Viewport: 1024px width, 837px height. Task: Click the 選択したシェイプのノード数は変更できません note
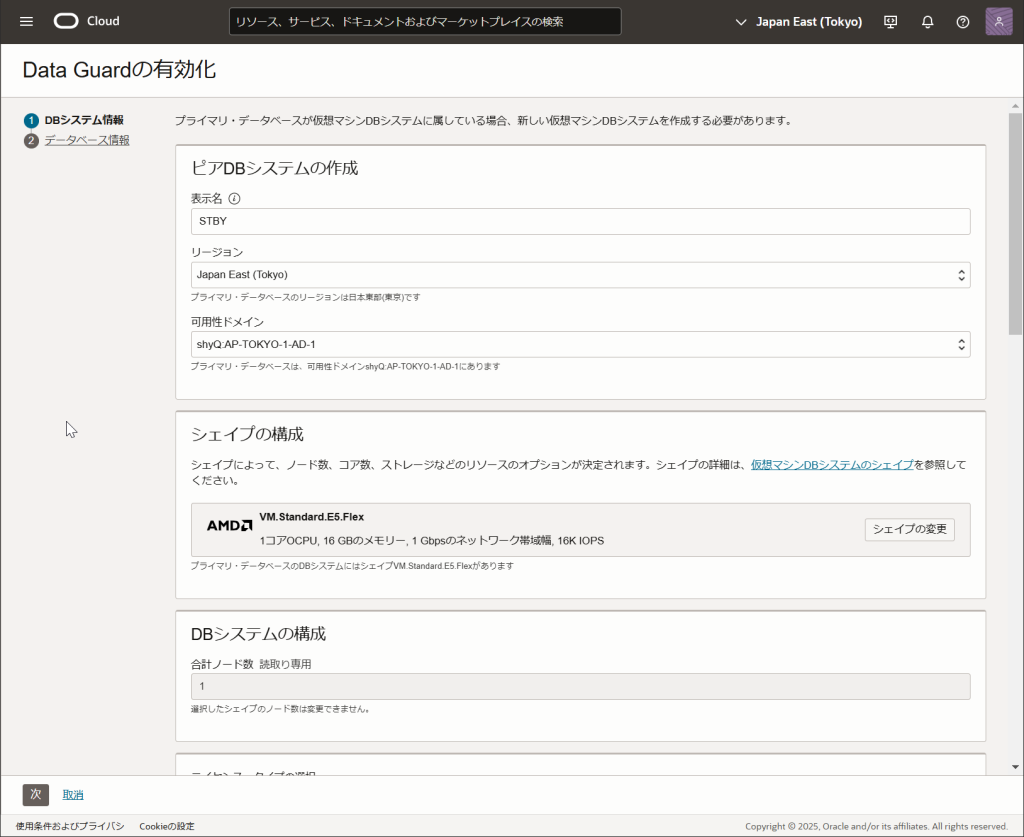[x=281, y=709]
